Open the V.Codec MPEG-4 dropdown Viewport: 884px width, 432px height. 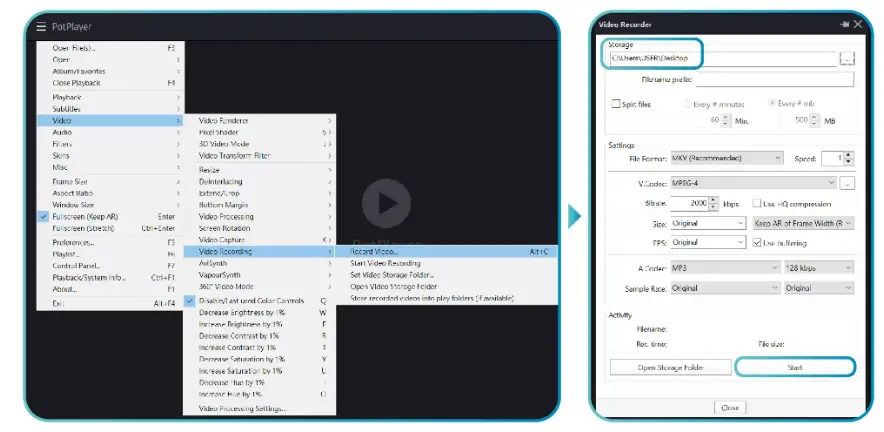[754, 183]
